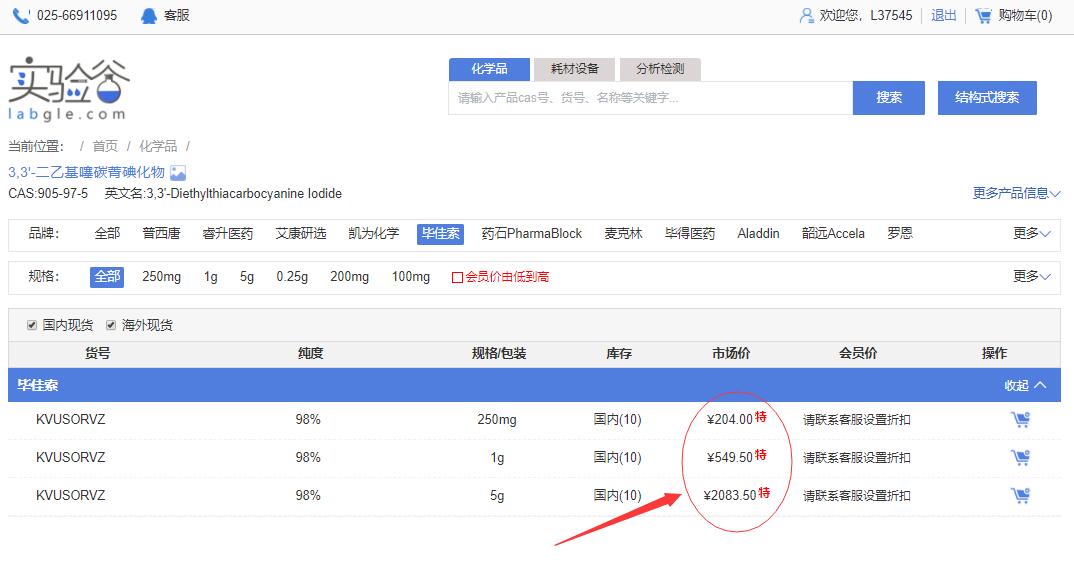Screen dimensions: 1074x564
Task: Switch to the 耗材设备 search tab
Action: tap(575, 69)
